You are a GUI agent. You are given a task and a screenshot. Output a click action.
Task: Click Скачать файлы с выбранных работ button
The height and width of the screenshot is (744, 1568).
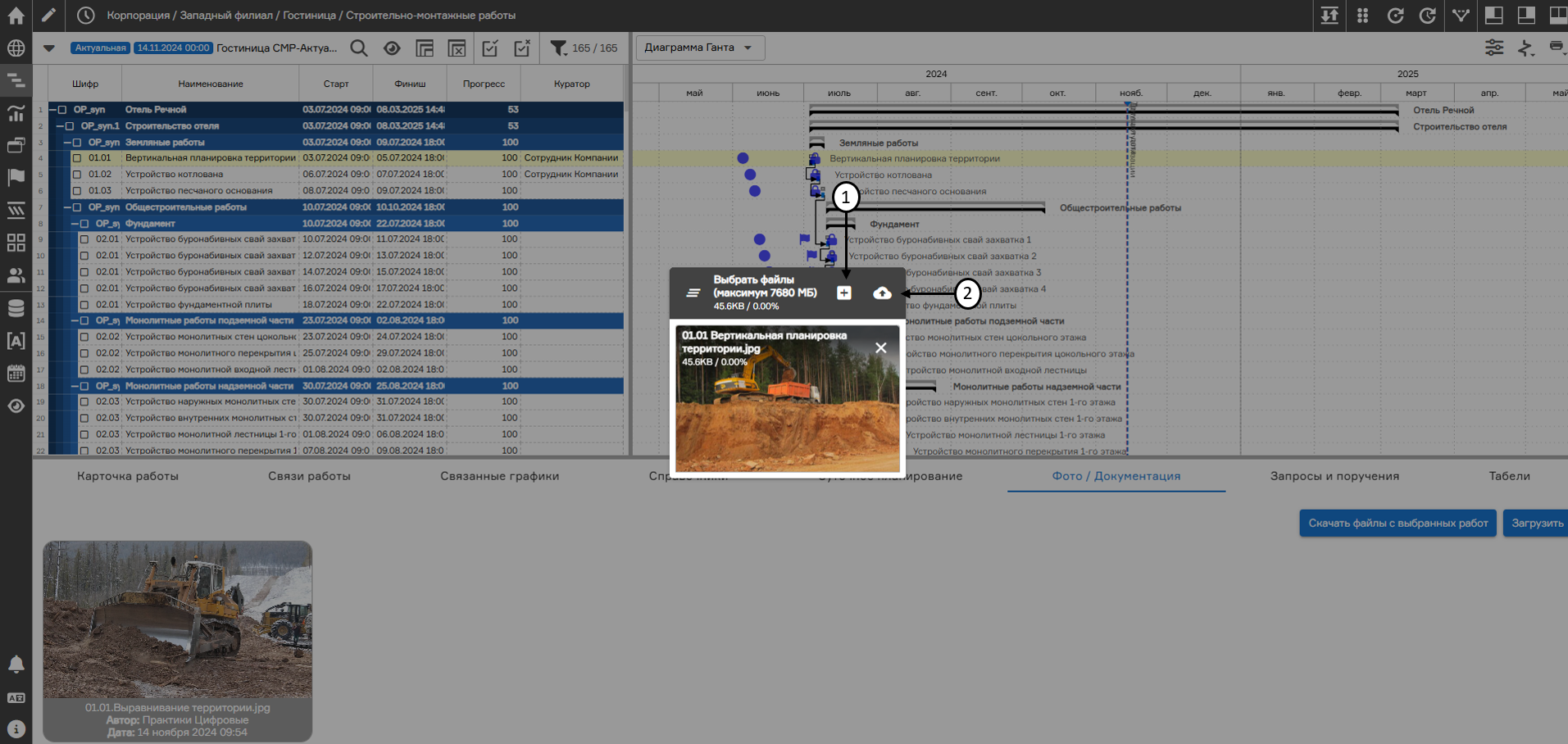[x=1398, y=523]
